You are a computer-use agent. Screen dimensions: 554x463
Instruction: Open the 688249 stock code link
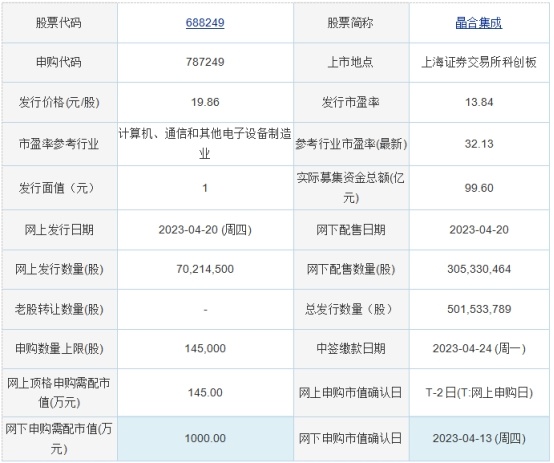coord(205,23)
